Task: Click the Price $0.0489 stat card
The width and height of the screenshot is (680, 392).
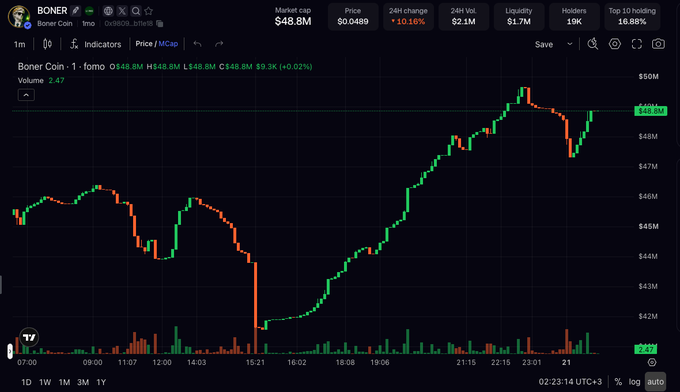Action: click(x=353, y=16)
